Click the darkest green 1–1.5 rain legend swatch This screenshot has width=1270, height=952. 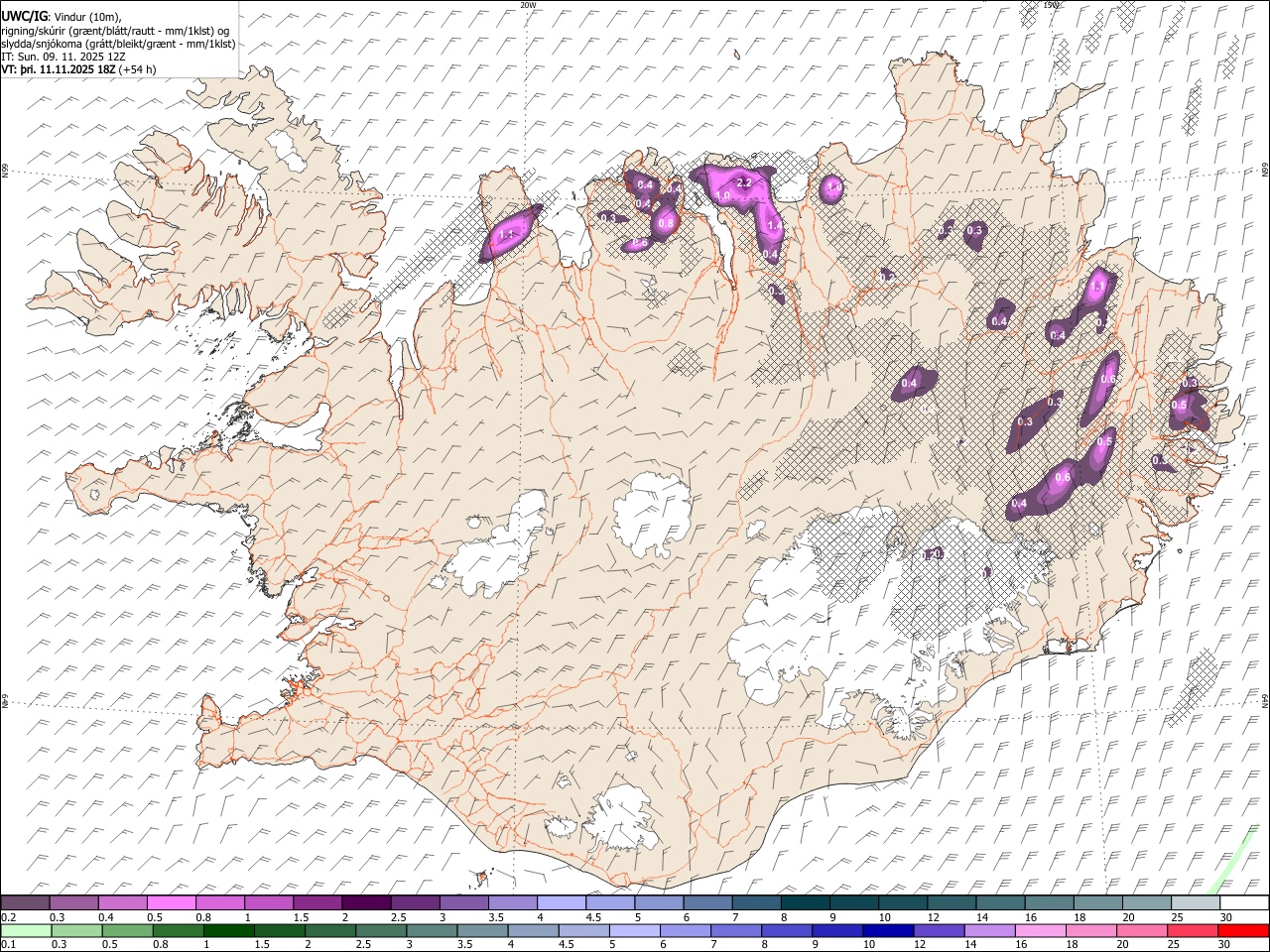click(229, 930)
